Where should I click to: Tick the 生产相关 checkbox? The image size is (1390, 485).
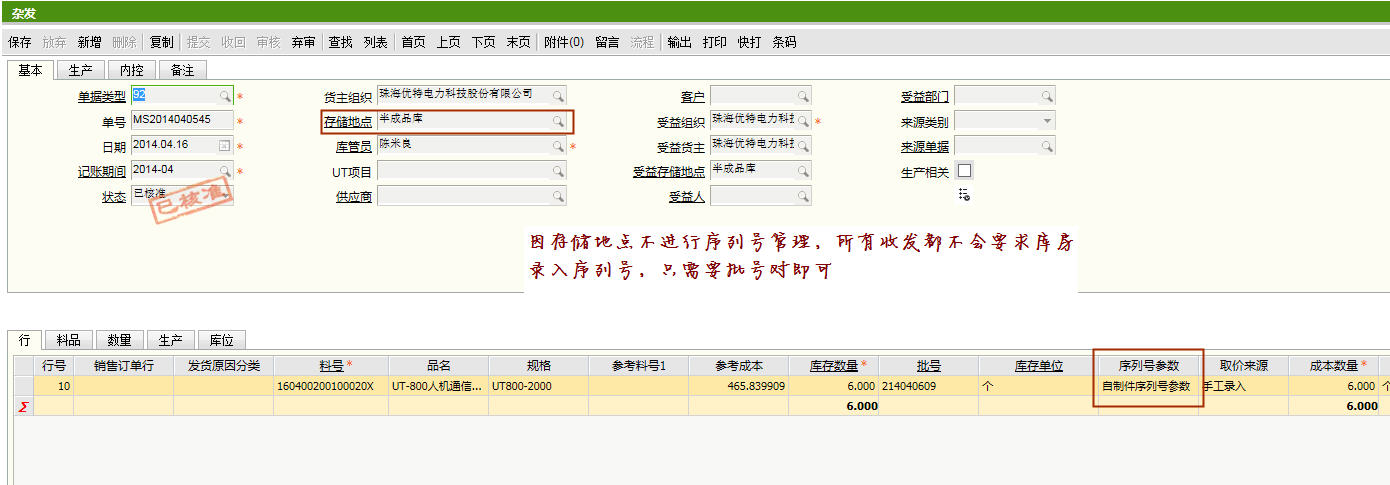[x=964, y=171]
